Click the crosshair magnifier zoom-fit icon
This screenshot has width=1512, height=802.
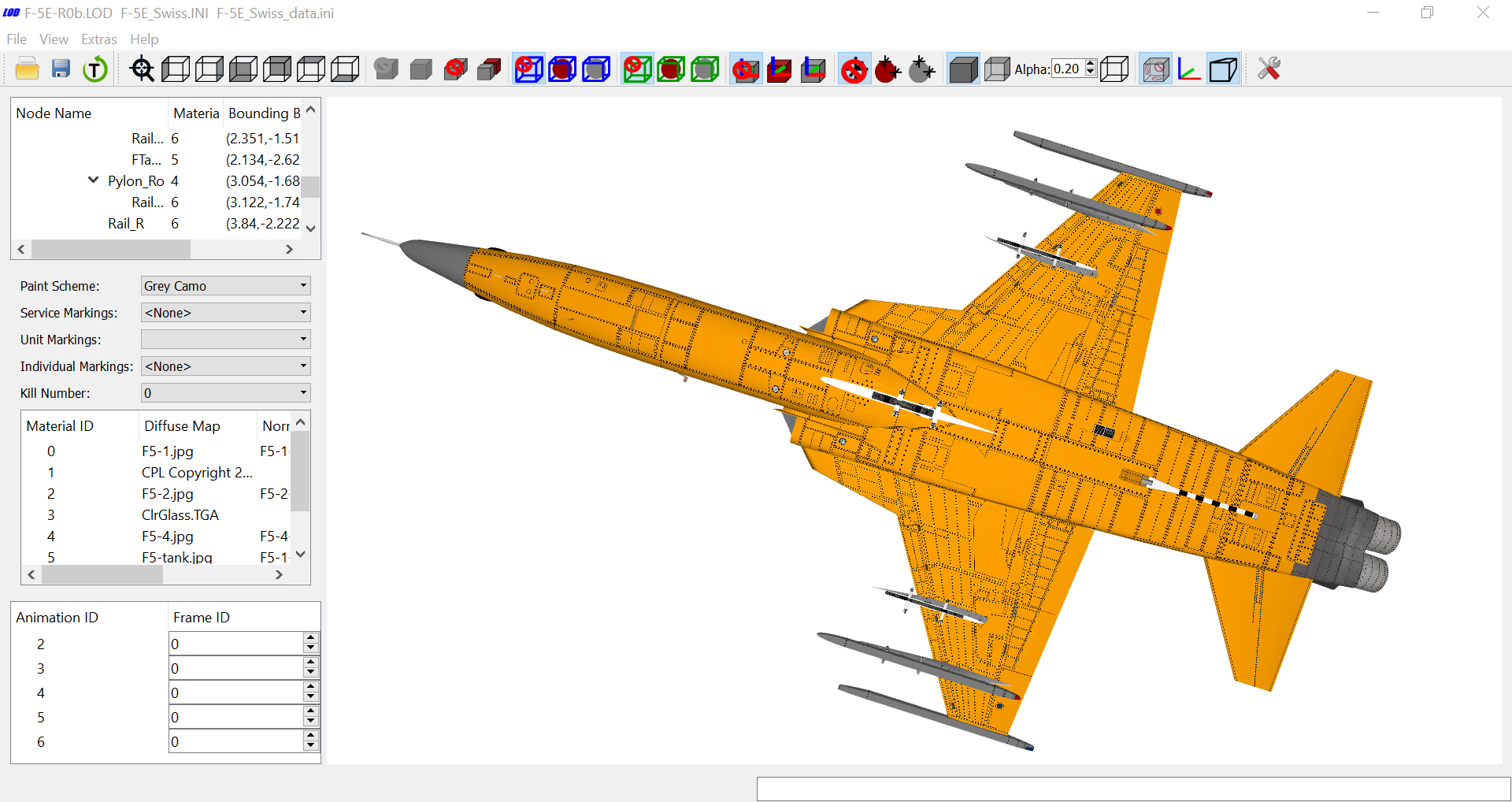pyautogui.click(x=143, y=69)
